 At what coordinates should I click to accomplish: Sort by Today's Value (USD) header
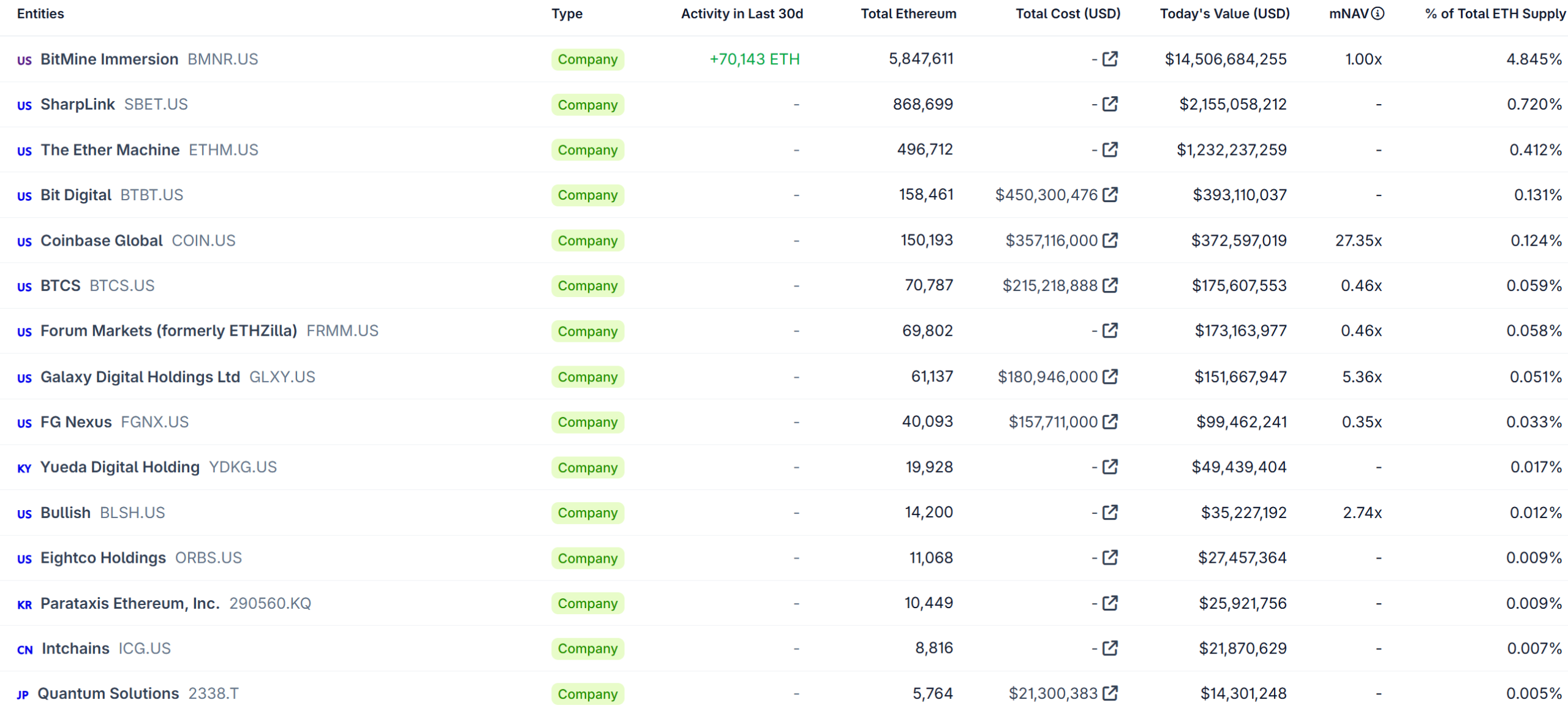pos(1224,13)
